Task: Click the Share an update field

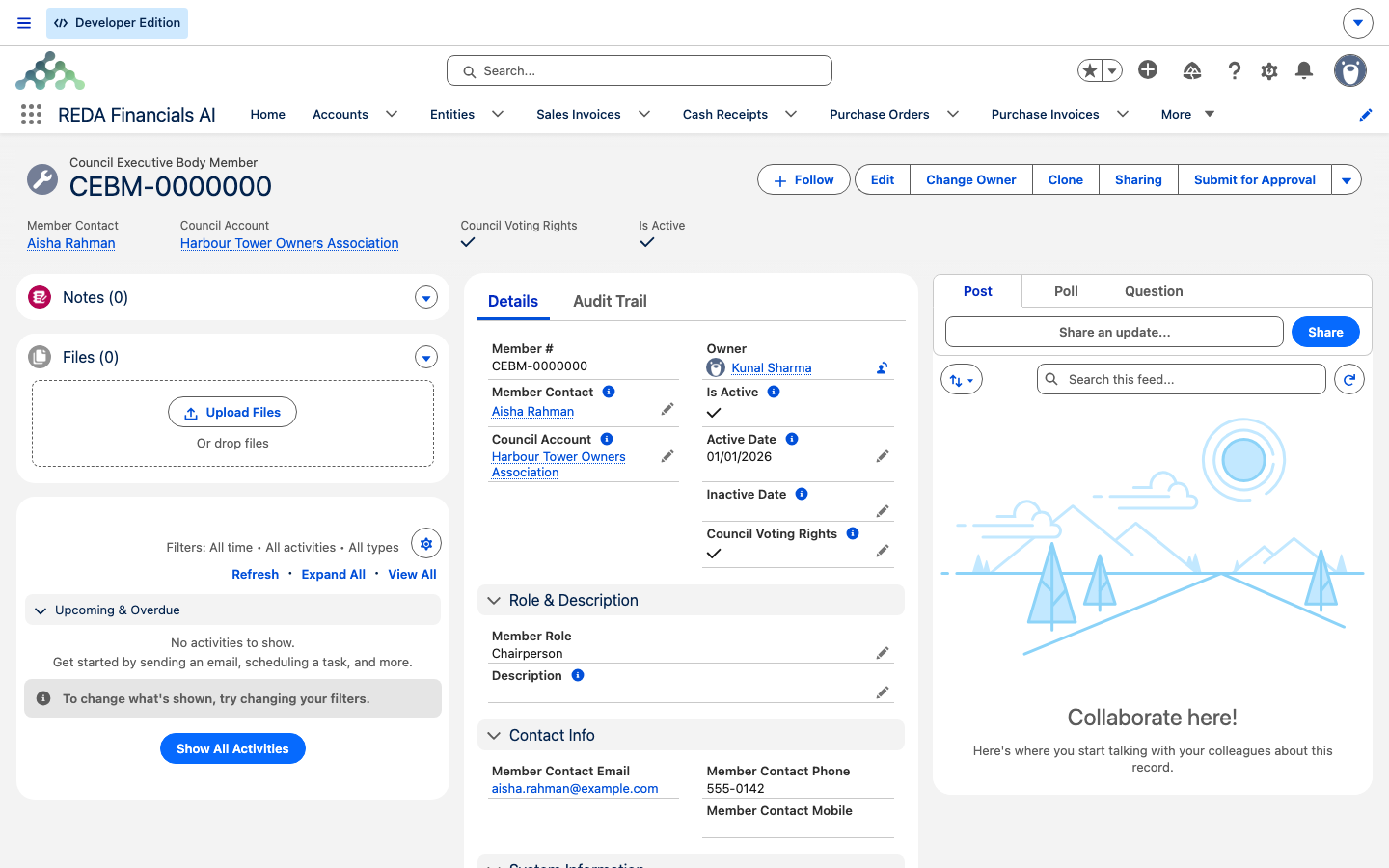Action: (x=1114, y=332)
